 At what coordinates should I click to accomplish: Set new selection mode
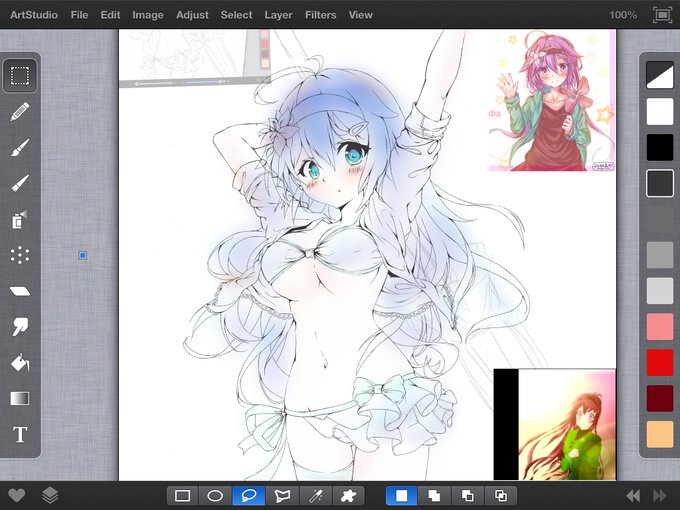point(402,496)
